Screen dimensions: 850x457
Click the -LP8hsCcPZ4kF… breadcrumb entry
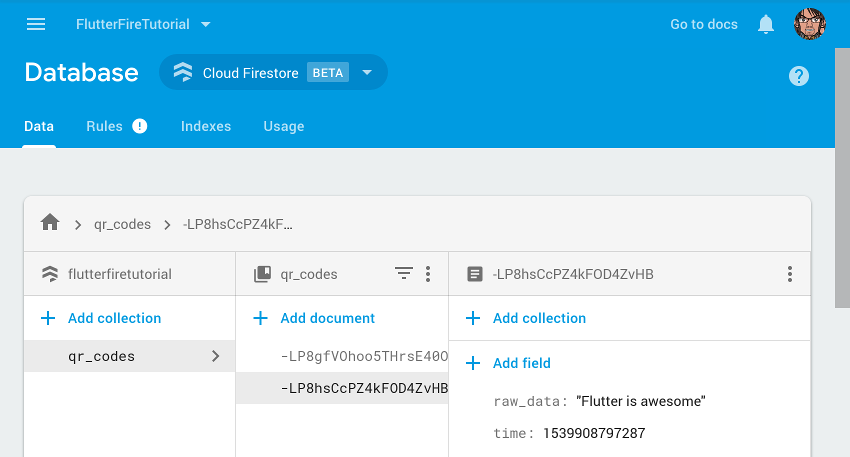pos(238,224)
